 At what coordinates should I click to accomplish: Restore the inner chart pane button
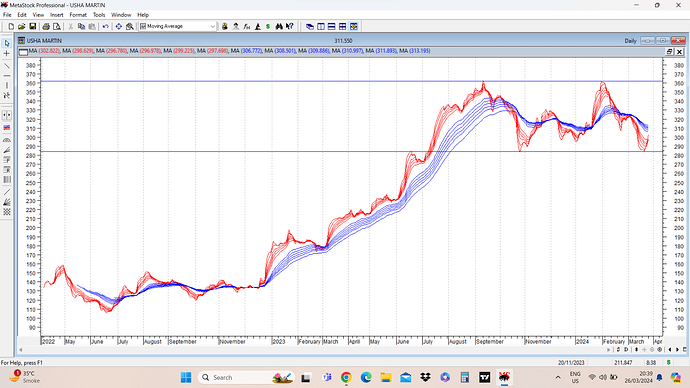(669, 51)
